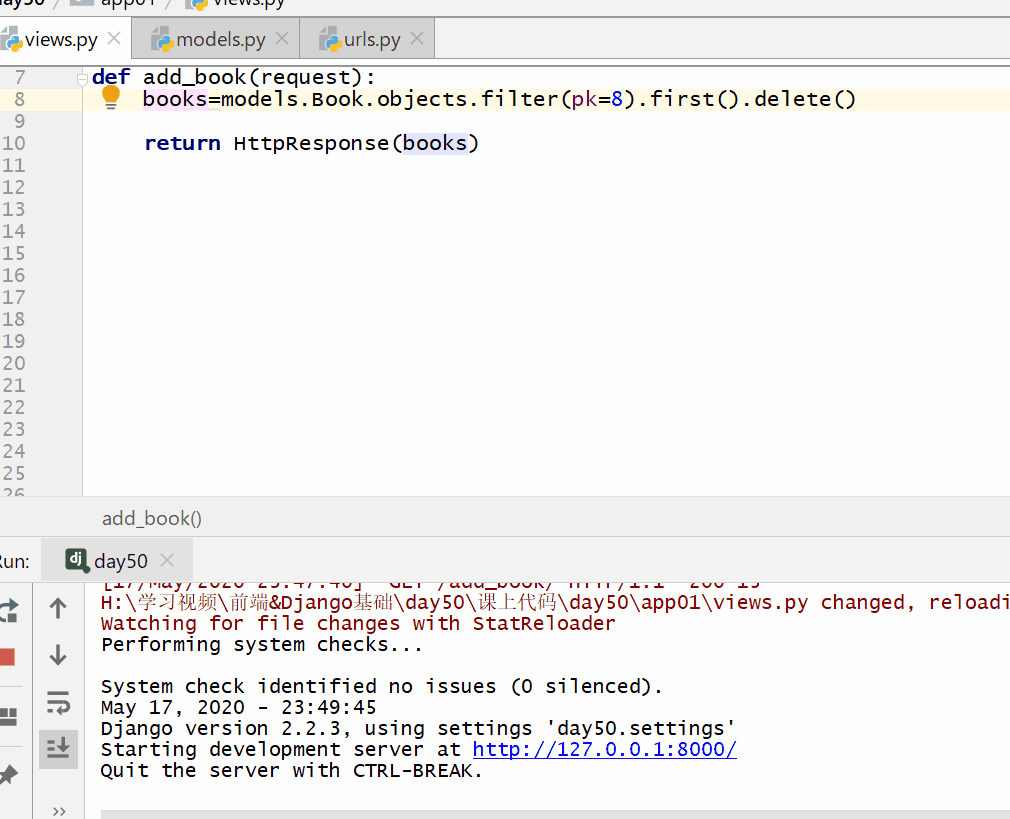Open the http://127.0.0.1:8000/ link
The image size is (1010, 819).
tap(604, 750)
